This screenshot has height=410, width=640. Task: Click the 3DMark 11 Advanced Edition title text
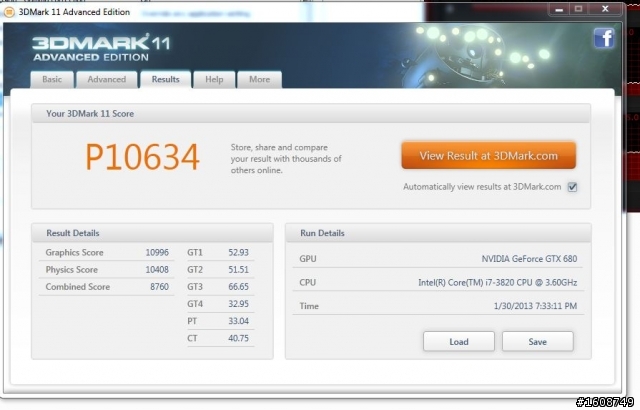pos(74,12)
